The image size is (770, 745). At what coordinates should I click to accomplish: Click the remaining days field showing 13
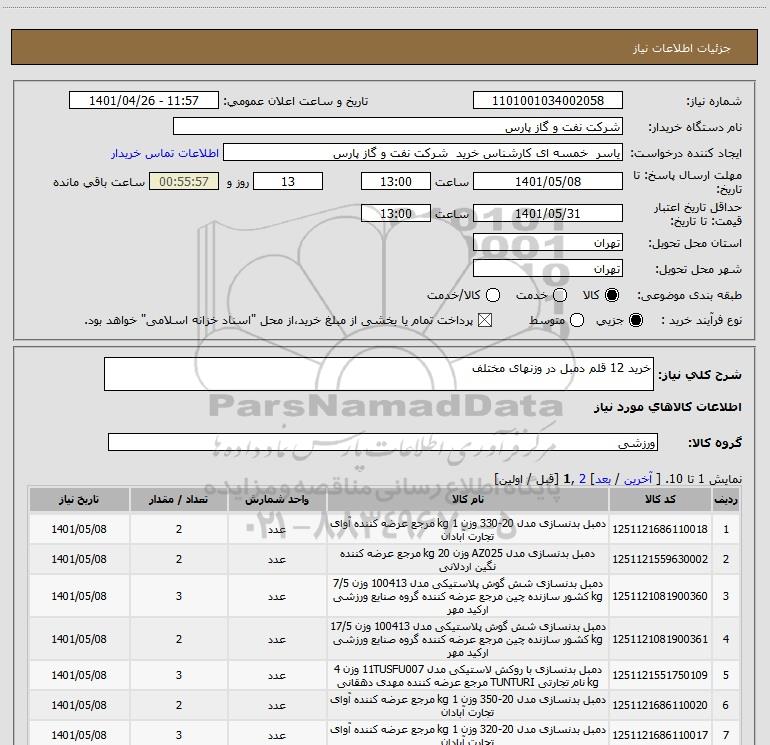(288, 181)
